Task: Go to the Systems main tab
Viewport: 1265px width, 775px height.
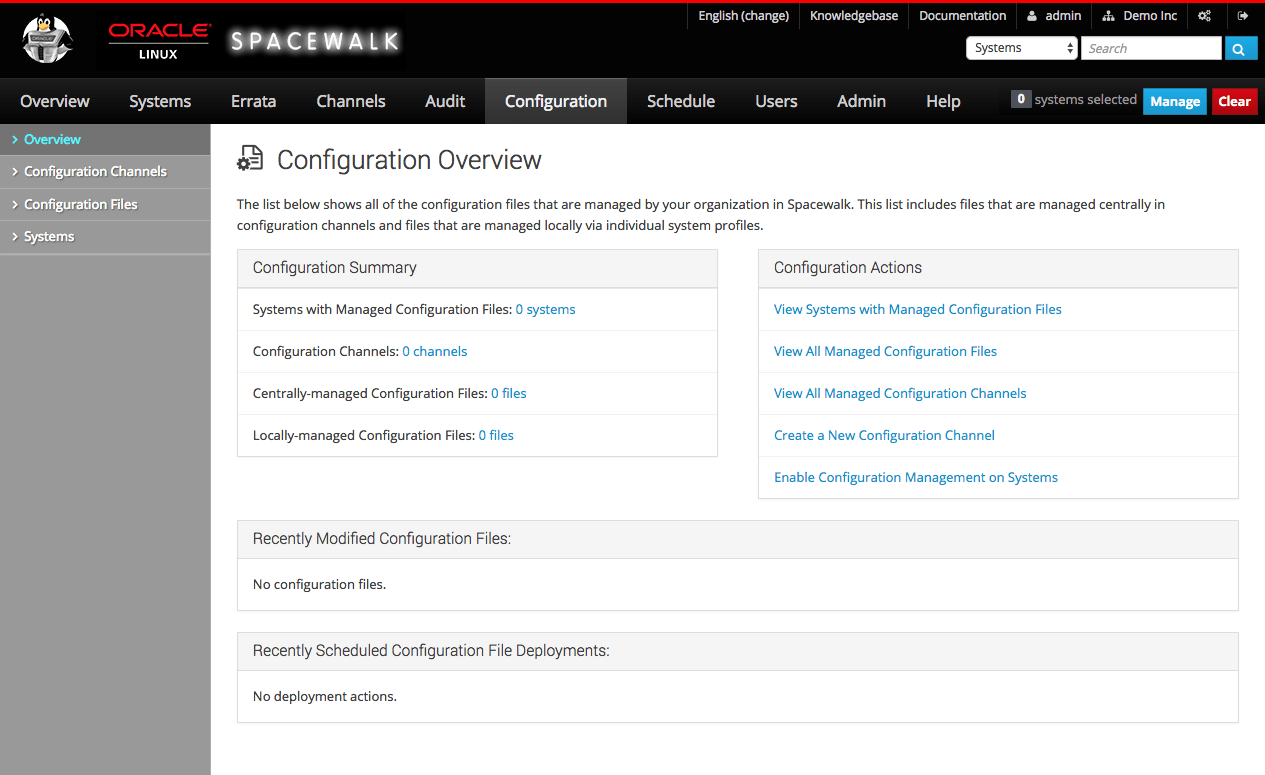Action: click(x=160, y=101)
